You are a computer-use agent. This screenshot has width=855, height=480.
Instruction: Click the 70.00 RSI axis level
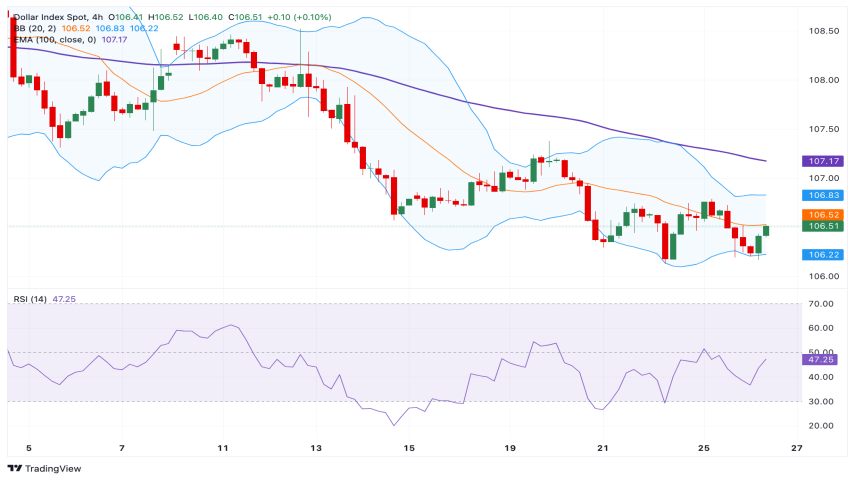point(821,303)
